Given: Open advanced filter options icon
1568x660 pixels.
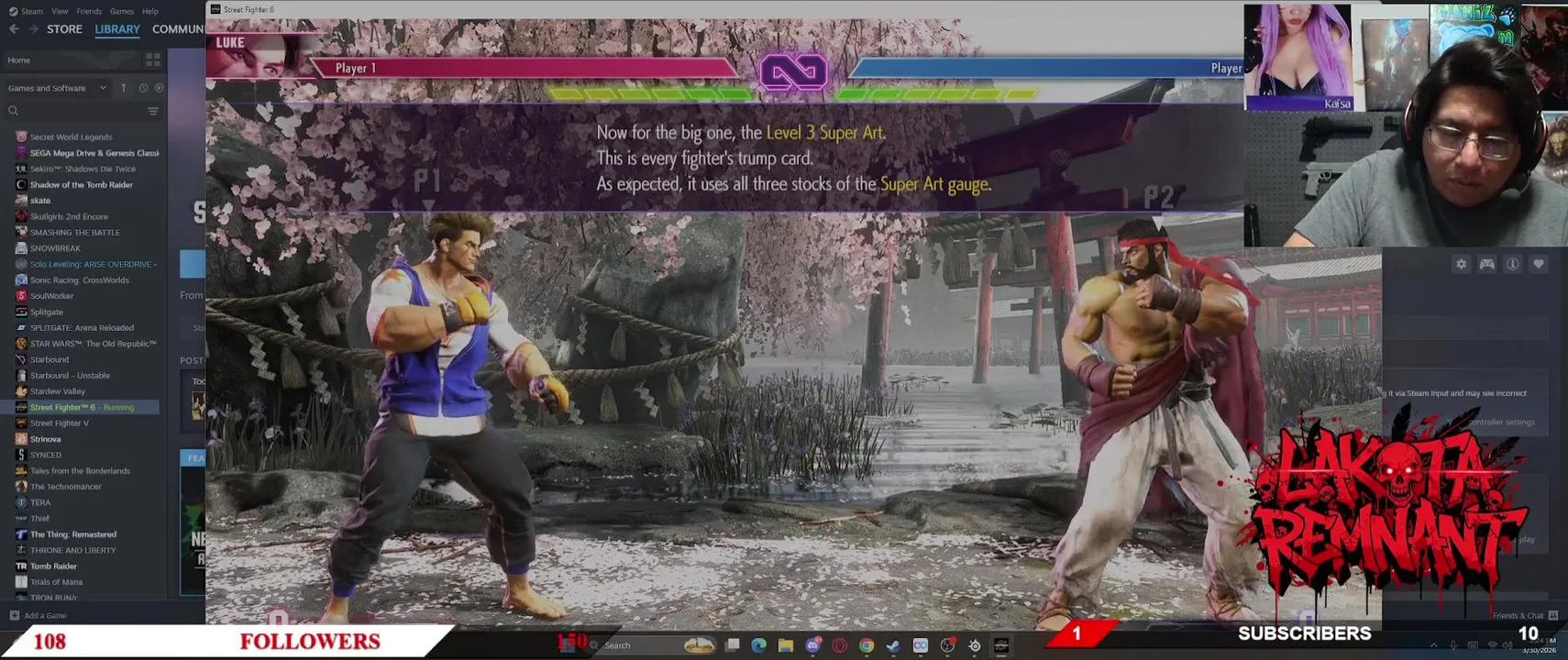Looking at the screenshot, I should click(153, 111).
